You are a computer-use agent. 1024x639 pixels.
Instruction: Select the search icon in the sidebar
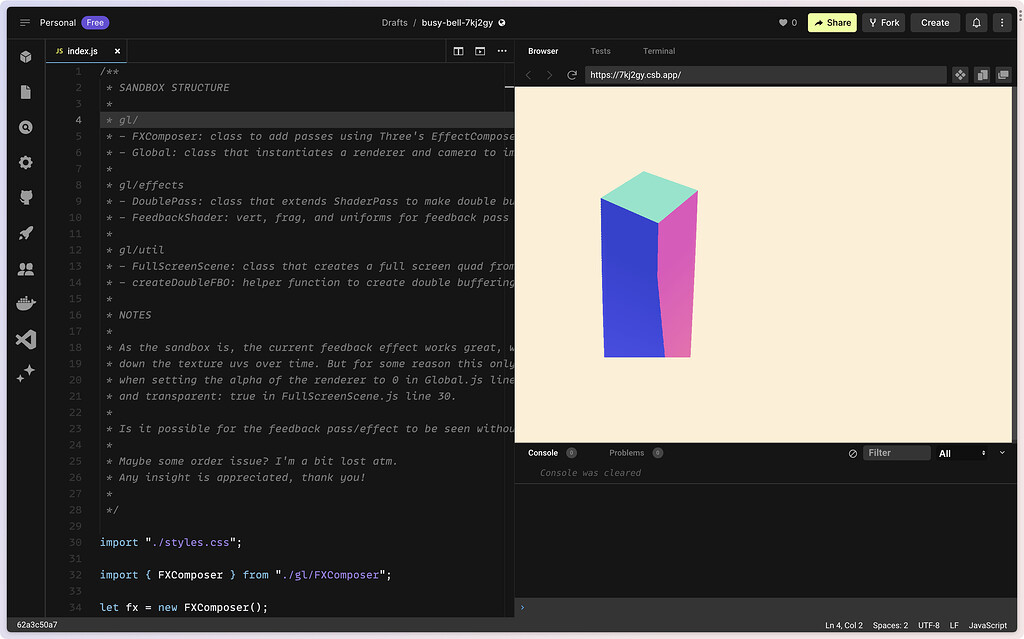click(x=25, y=127)
